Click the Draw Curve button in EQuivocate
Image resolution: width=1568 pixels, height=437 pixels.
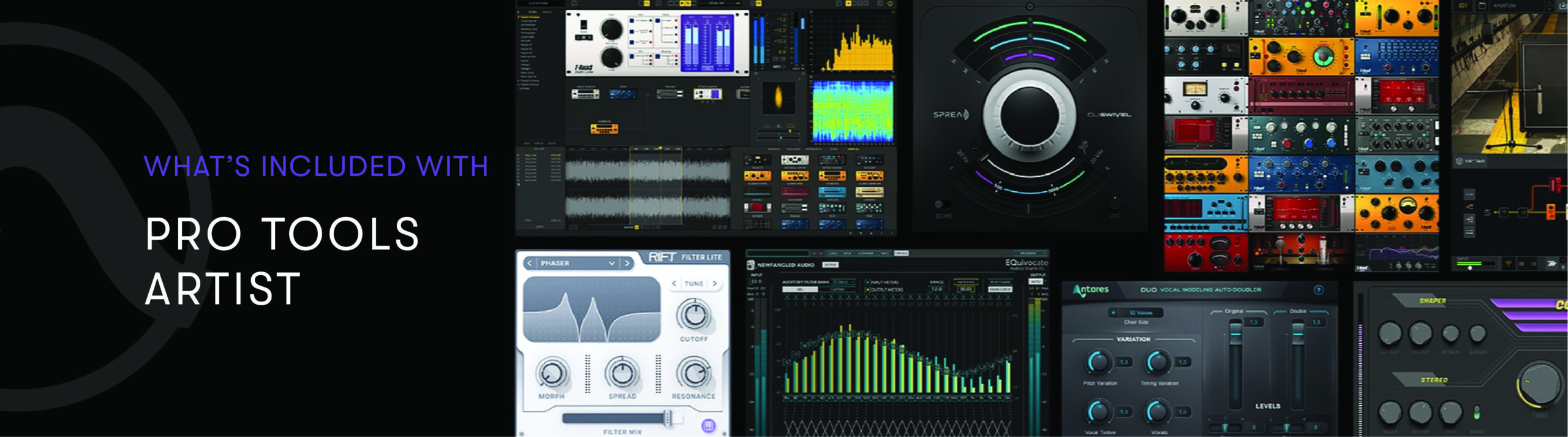pyautogui.click(x=1000, y=289)
